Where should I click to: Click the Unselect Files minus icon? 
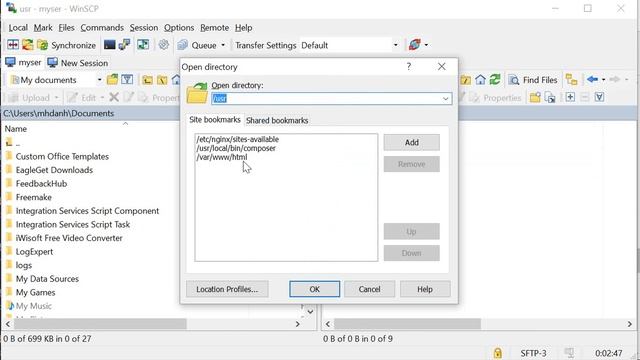[x=584, y=97]
